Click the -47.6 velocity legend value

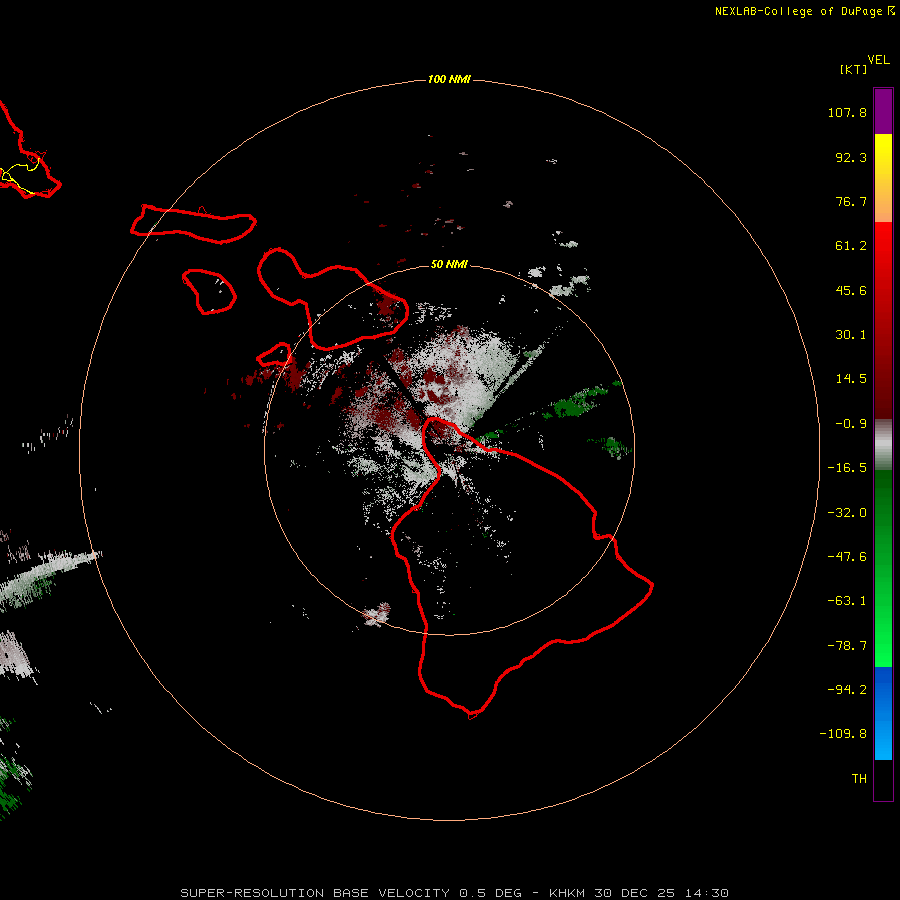point(847,557)
